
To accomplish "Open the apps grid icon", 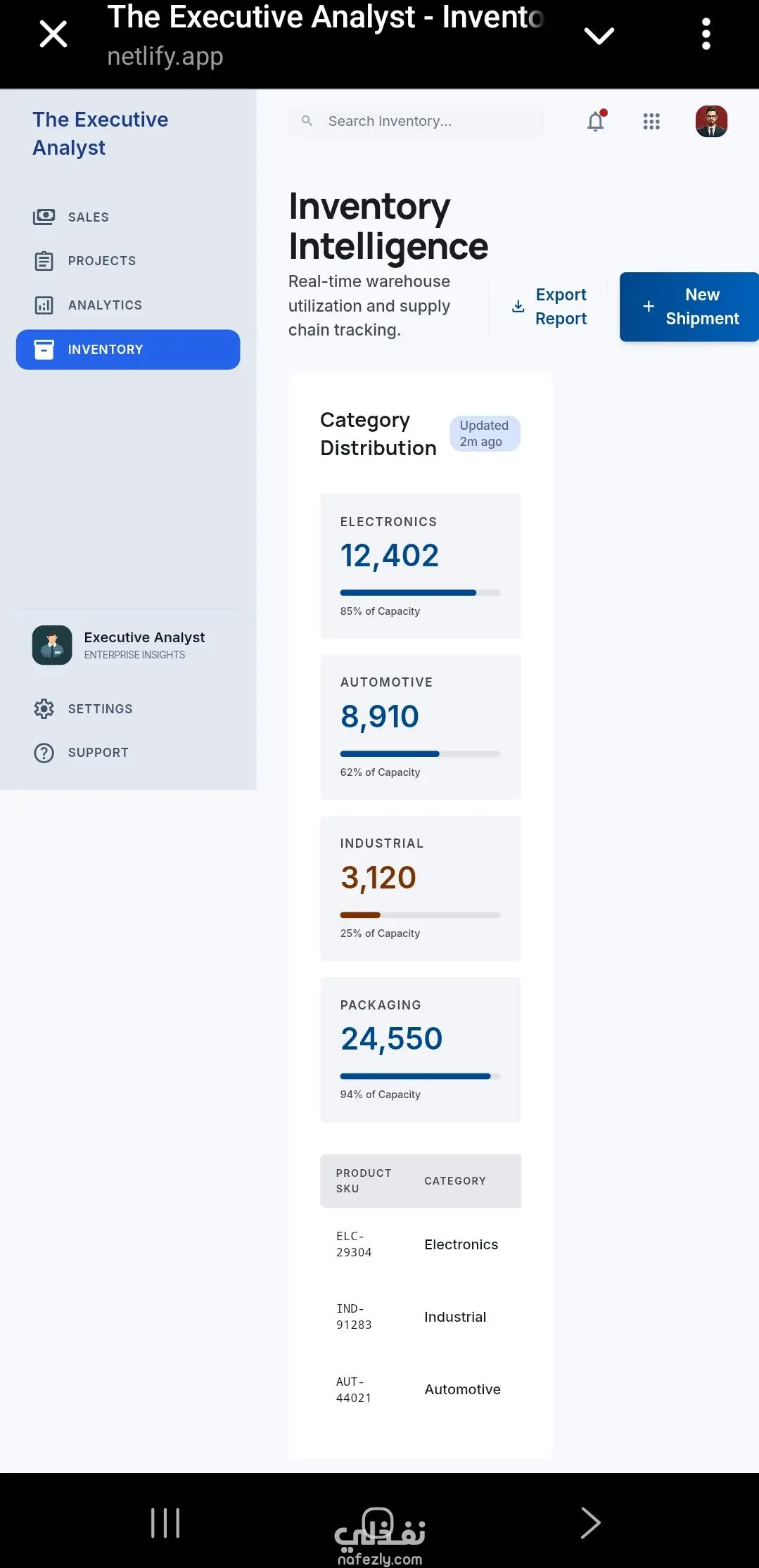I will (651, 122).
